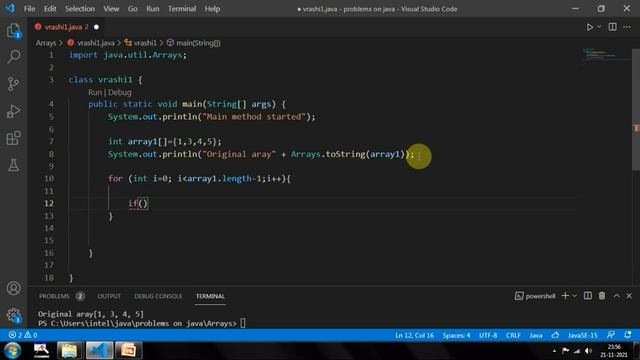
Task: Click JavaSE-15 runtime in status bar
Action: [x=582, y=335]
